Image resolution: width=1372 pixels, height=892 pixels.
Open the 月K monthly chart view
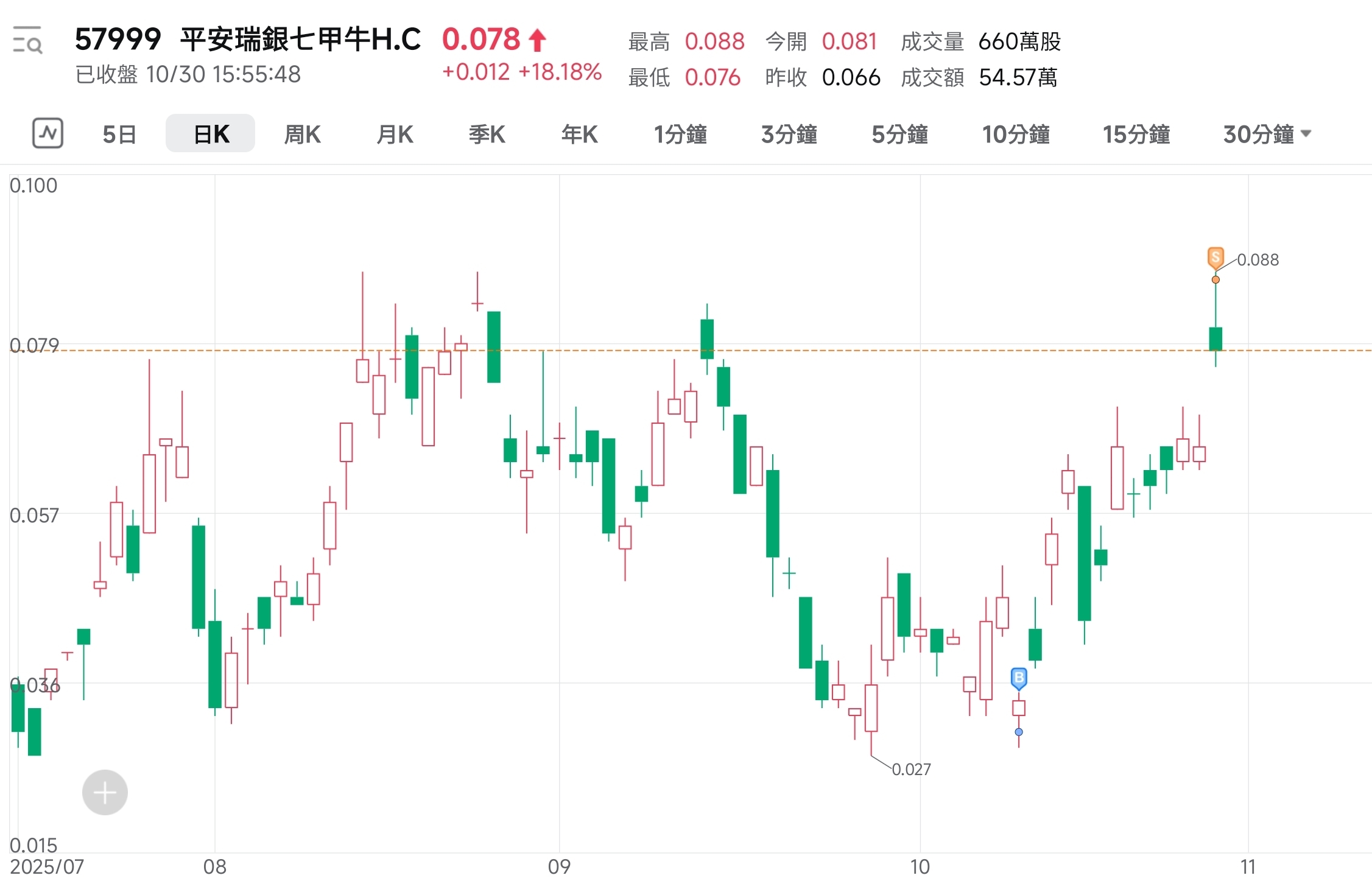[395, 135]
